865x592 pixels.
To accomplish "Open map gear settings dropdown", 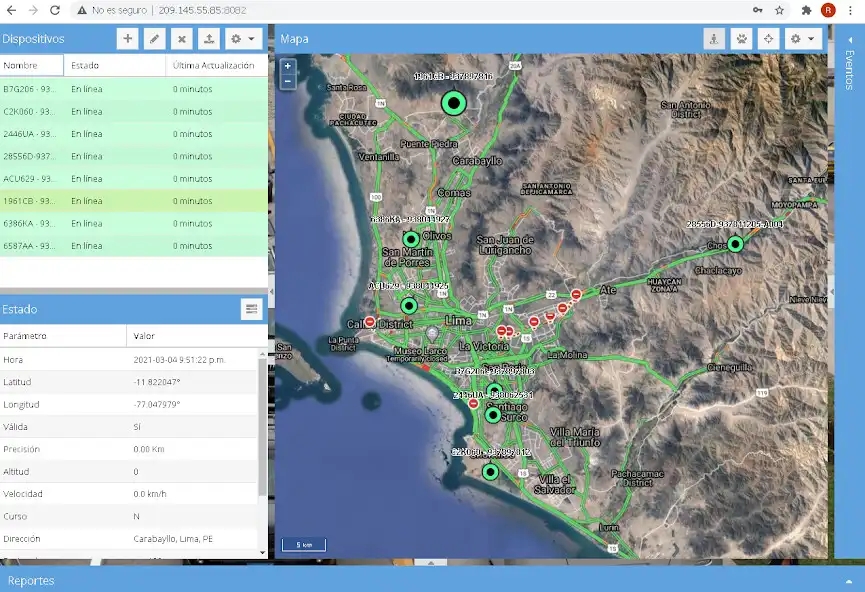I will tap(803, 39).
